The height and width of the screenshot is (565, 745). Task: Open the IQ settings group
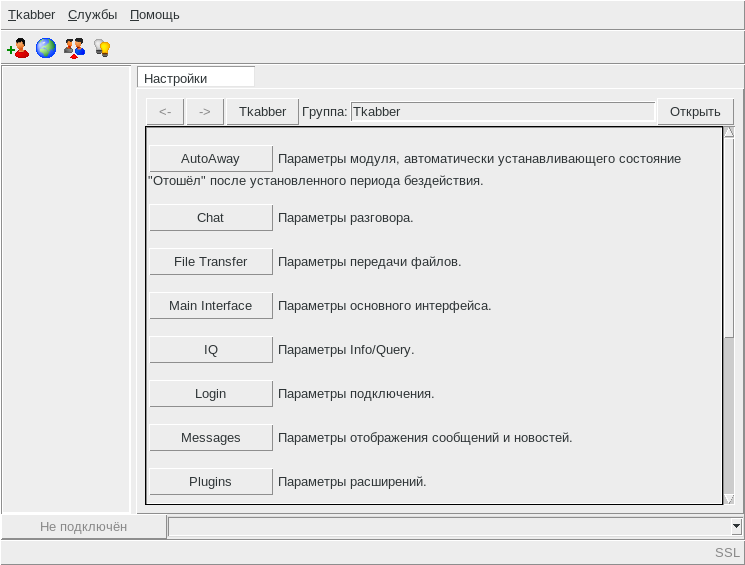(x=211, y=350)
